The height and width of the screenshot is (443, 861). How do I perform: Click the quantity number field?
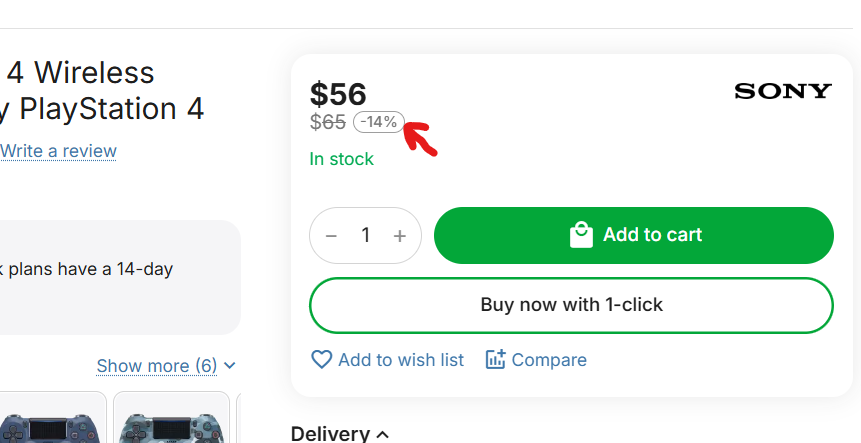[x=366, y=236]
